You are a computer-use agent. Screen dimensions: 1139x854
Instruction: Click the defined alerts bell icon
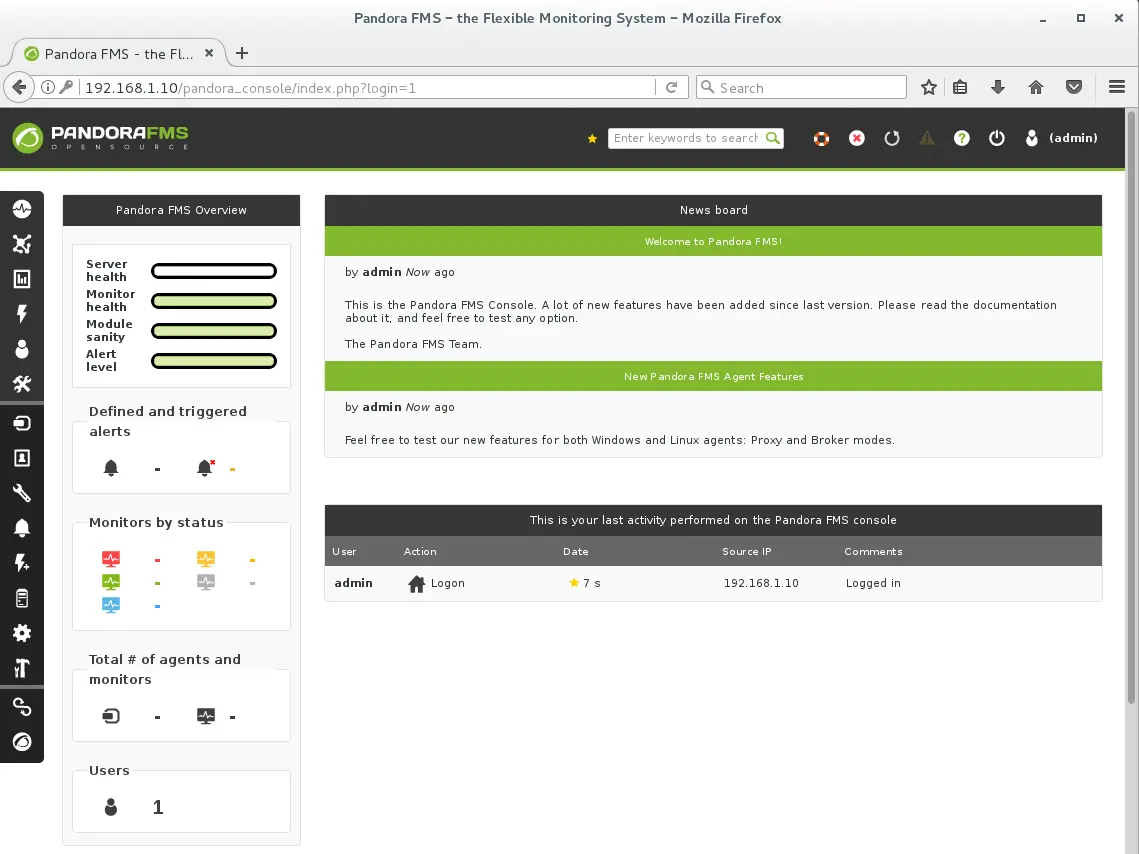(110, 468)
